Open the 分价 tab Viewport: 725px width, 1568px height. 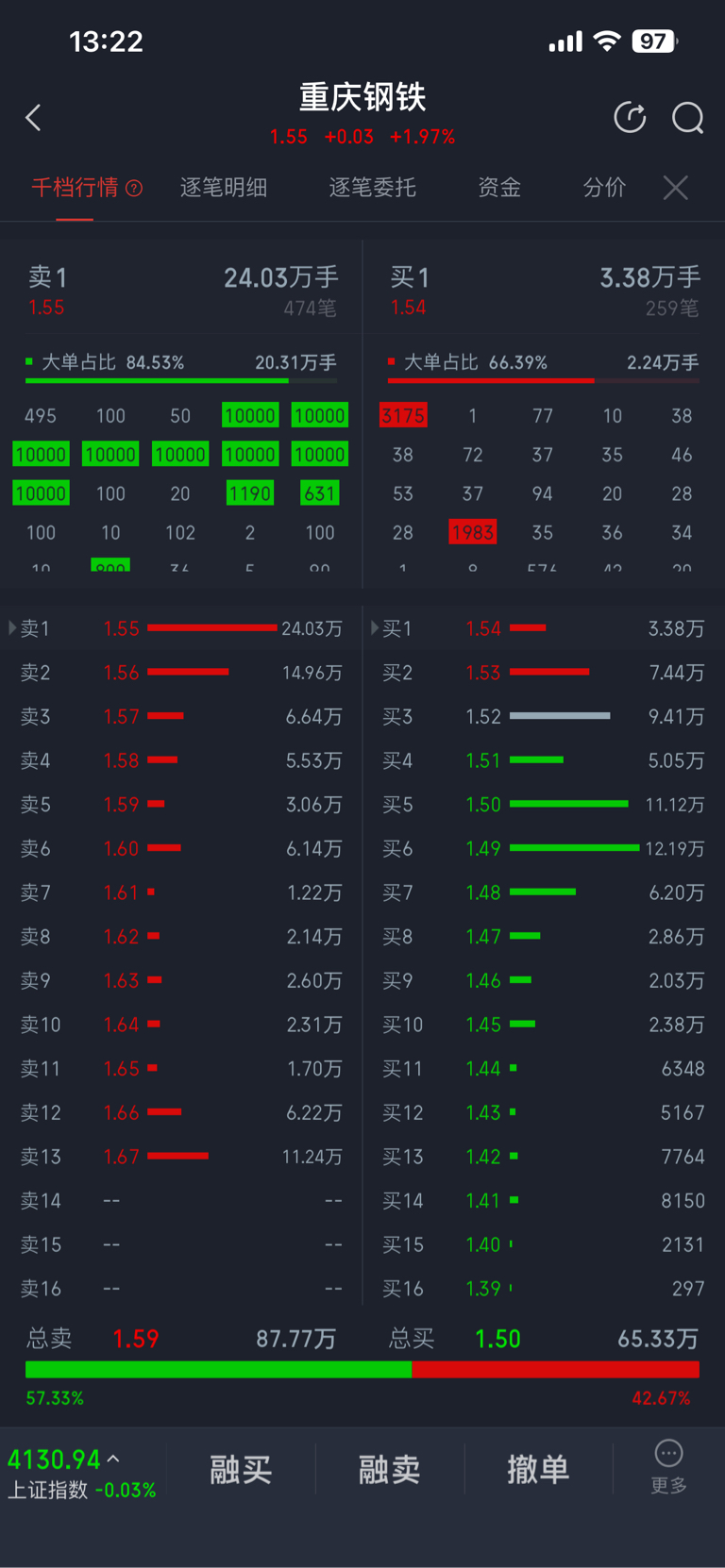pos(604,188)
